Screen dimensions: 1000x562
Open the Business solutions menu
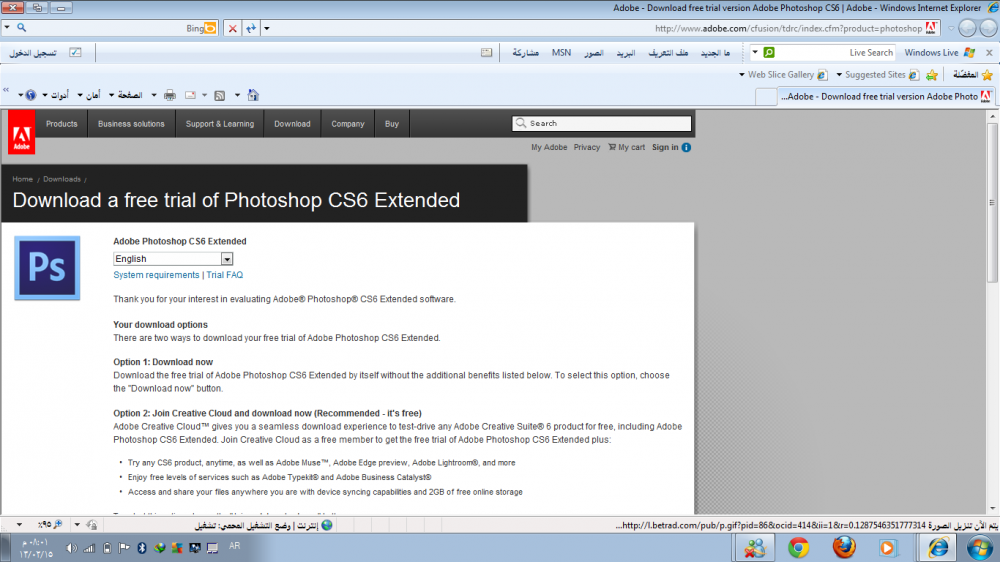[131, 124]
